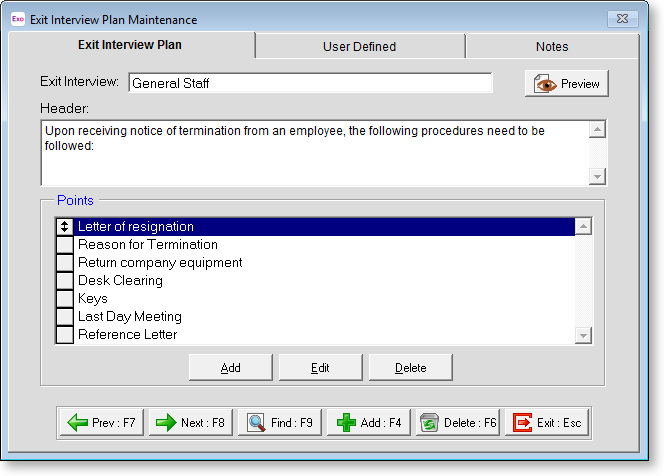This screenshot has width=664, height=476.
Task: Open Find with the magnifier icon
Action: 281,423
